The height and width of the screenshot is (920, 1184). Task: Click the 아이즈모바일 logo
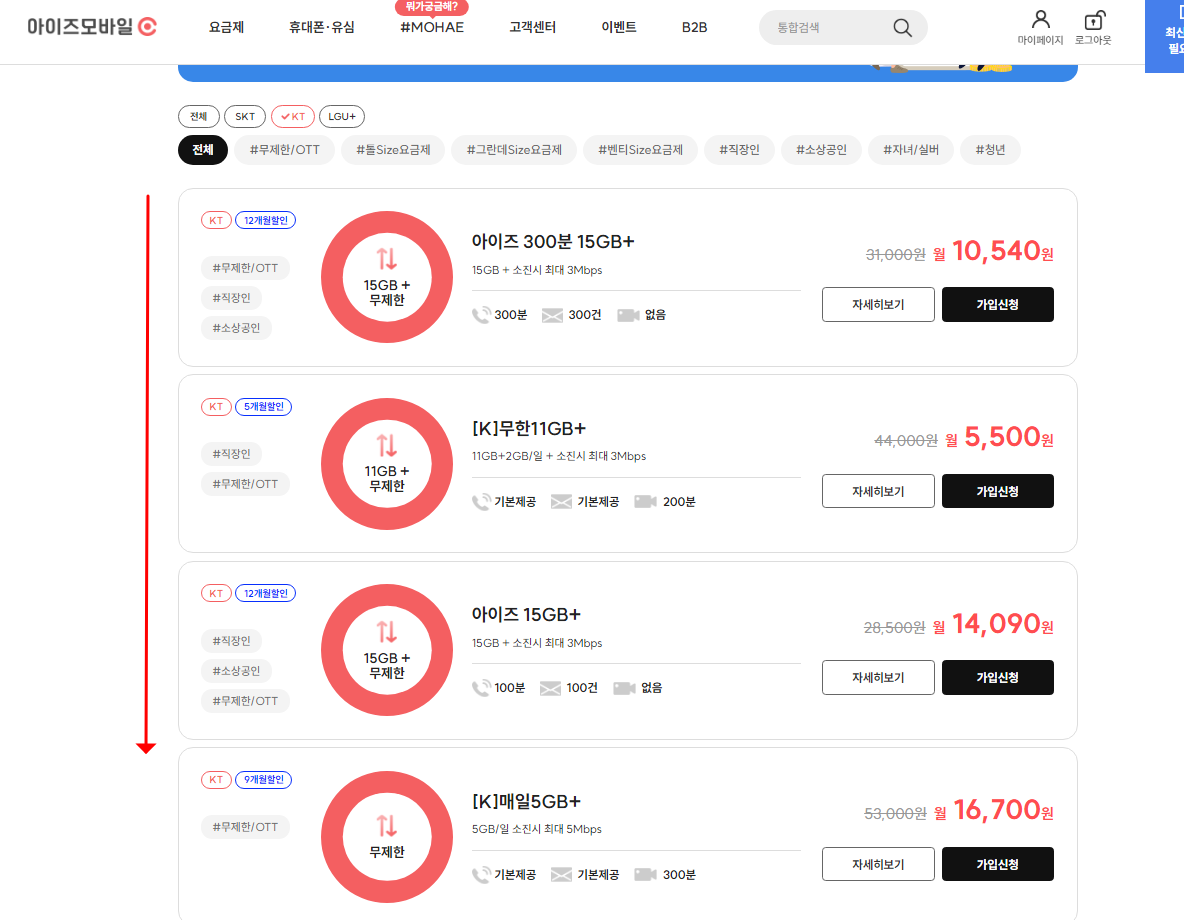point(92,27)
